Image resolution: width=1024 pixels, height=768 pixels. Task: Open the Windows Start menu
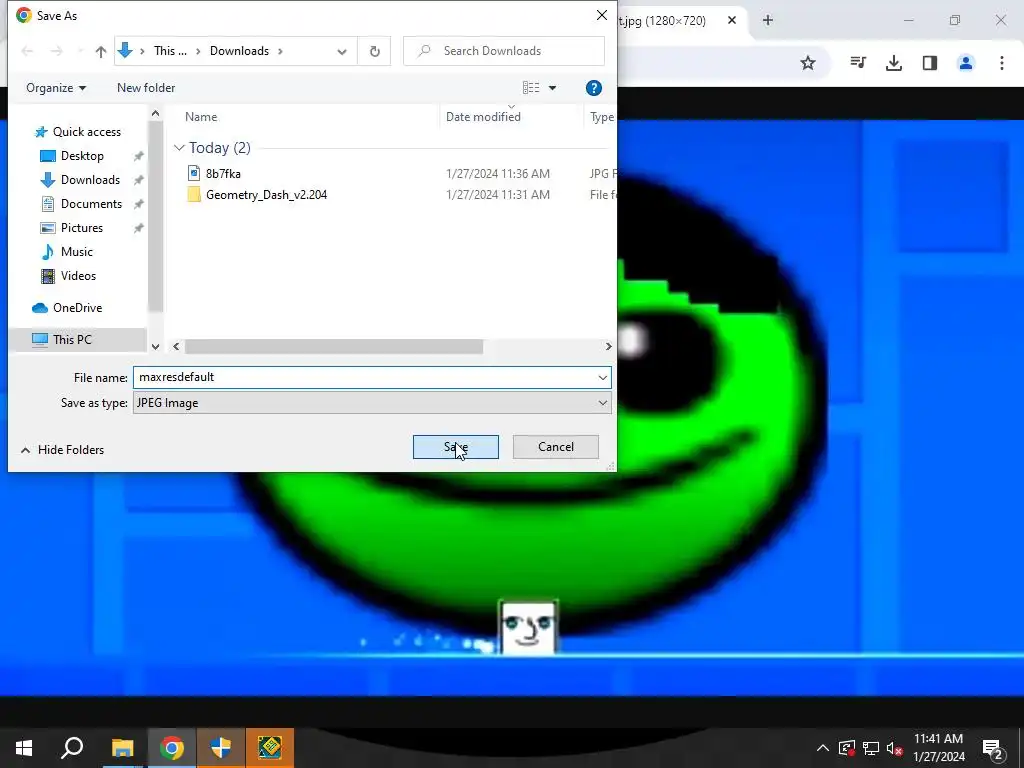[x=24, y=748]
